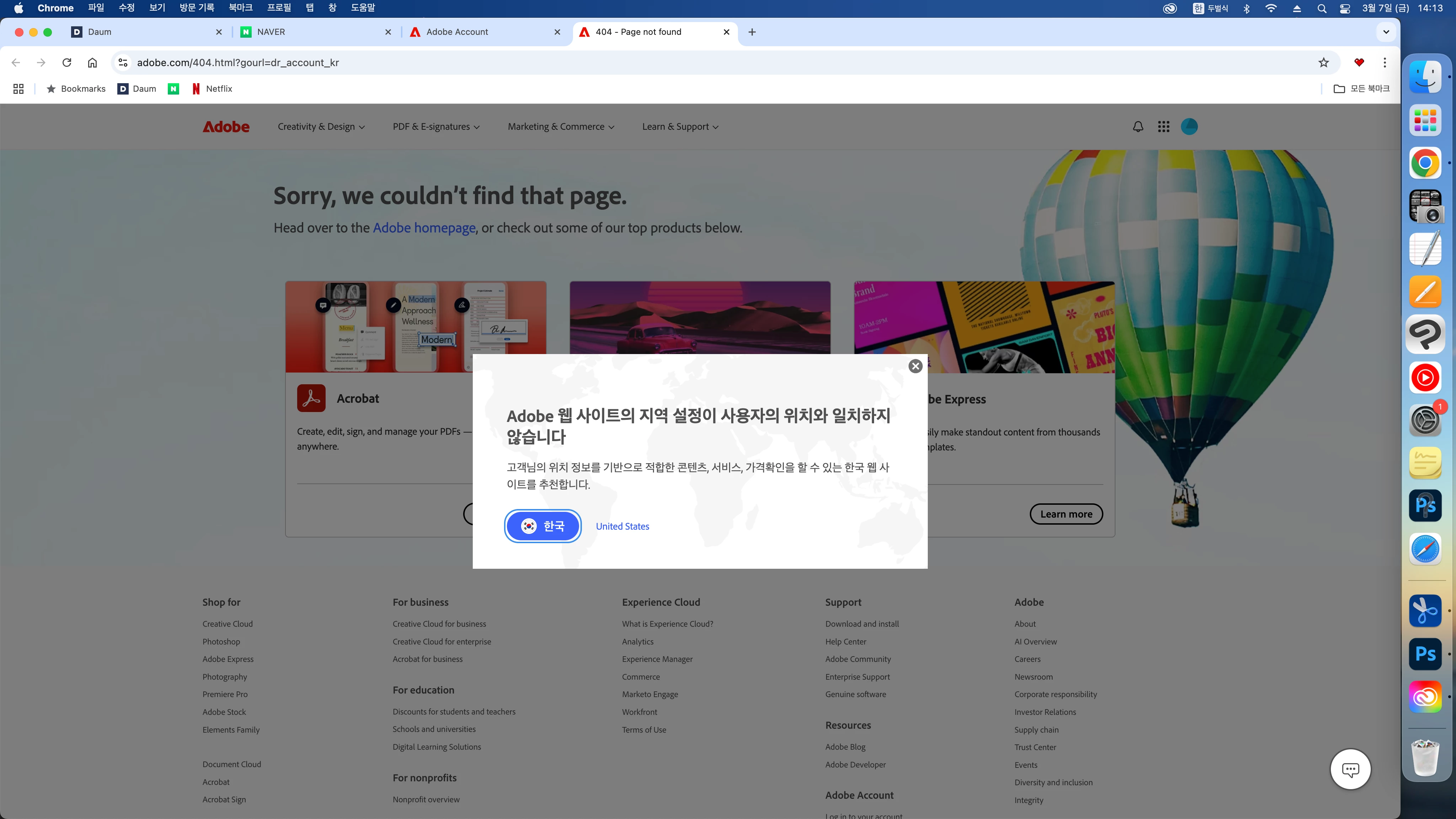Screen dimensions: 1456x819
Task: Reload the current page
Action: pos(67,63)
